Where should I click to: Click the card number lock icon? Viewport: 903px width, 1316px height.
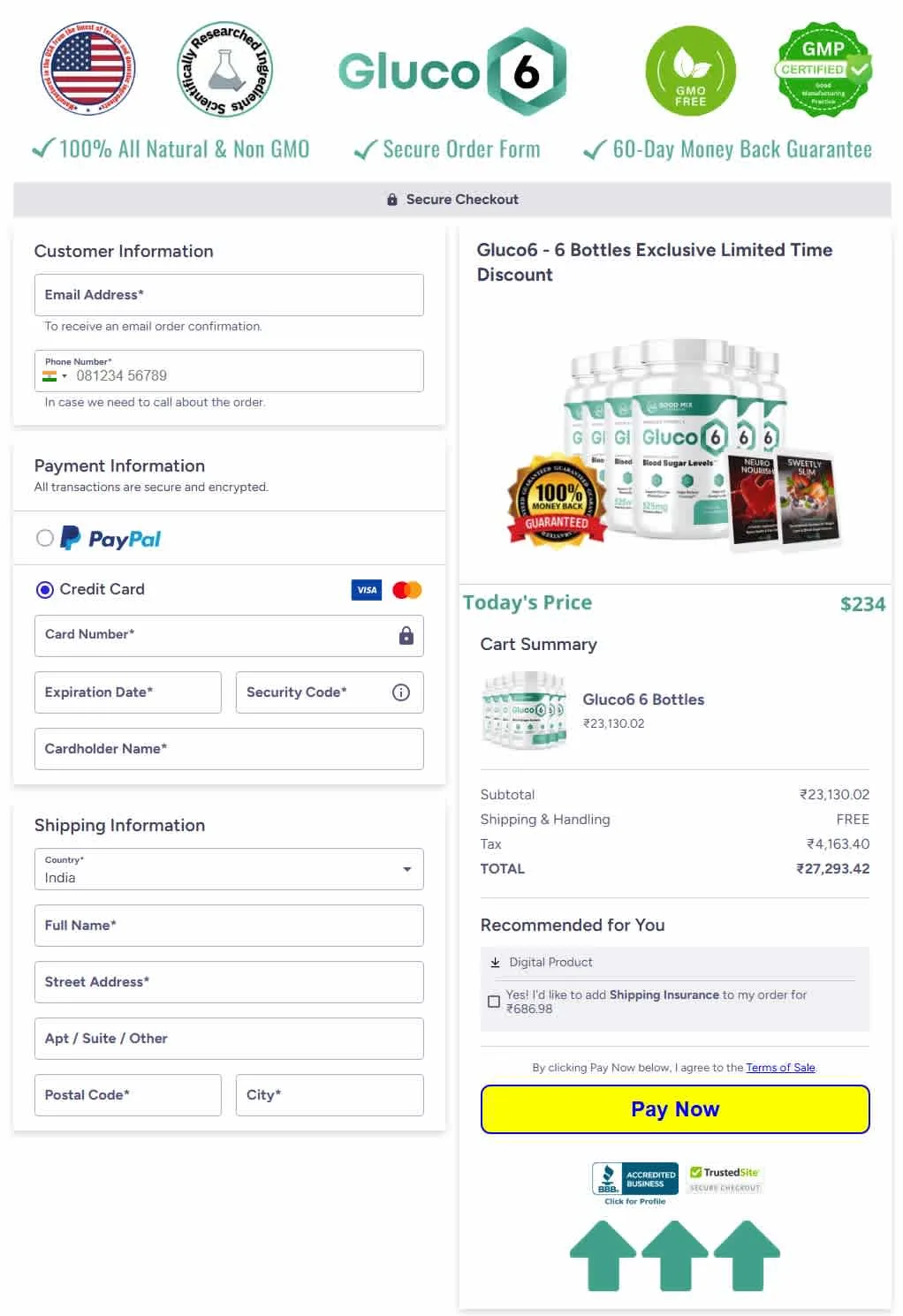(406, 635)
